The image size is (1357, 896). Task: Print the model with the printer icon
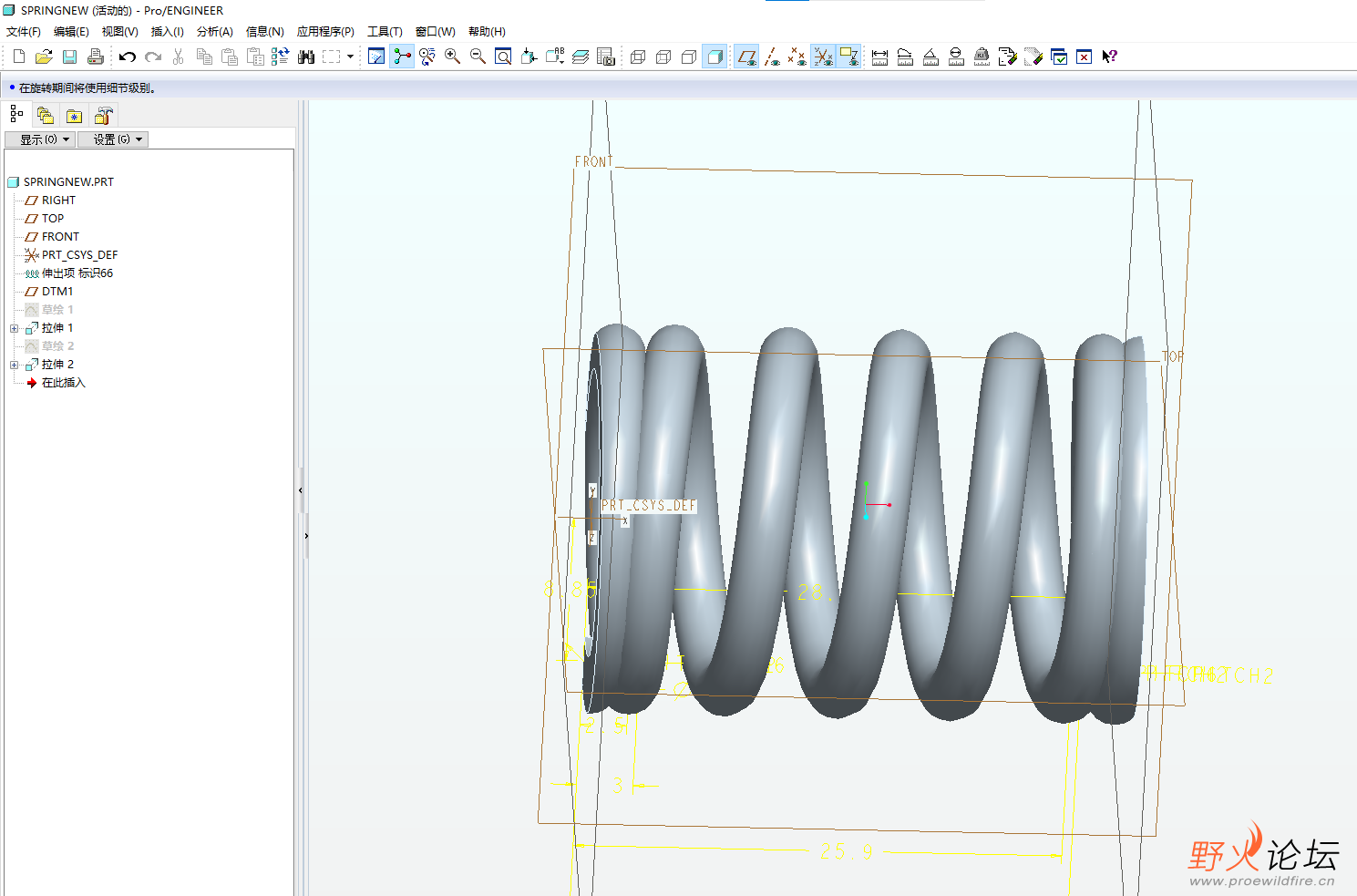[95, 57]
